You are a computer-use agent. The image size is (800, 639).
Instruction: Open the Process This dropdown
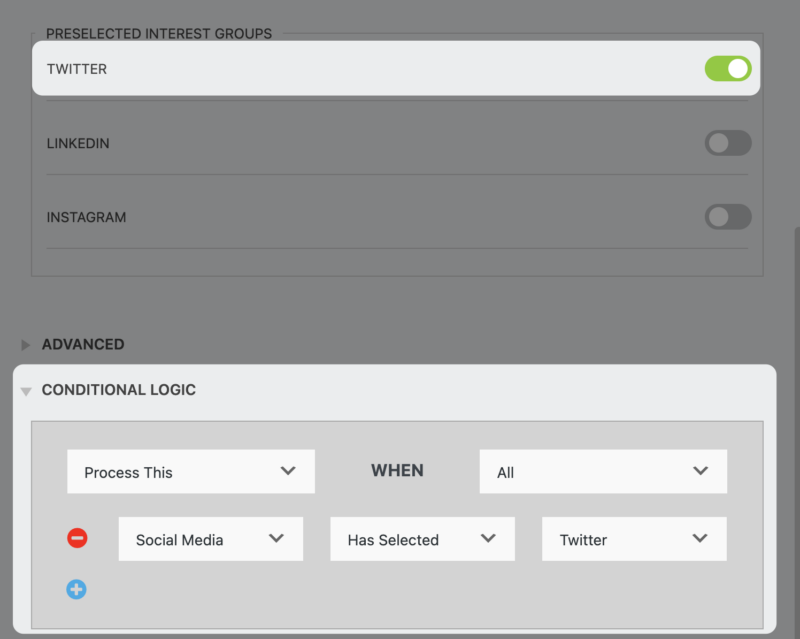point(190,471)
